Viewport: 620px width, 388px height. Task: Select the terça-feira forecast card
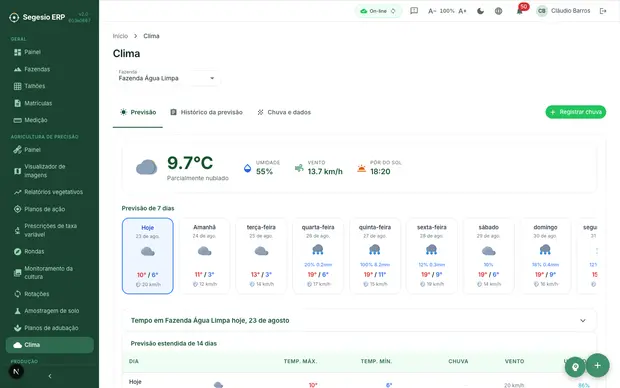[x=261, y=256]
